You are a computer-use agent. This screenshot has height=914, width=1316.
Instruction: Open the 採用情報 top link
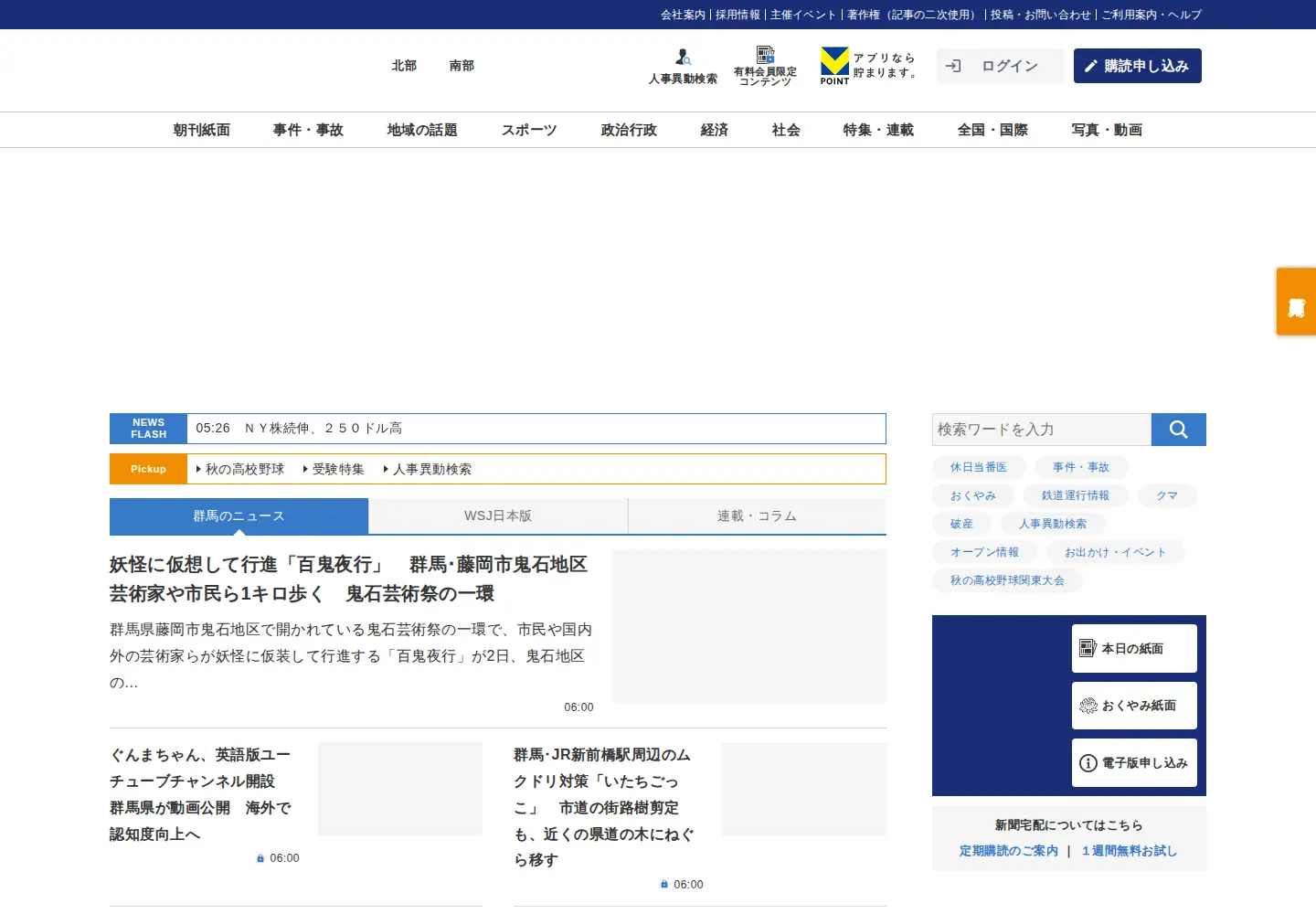click(738, 15)
